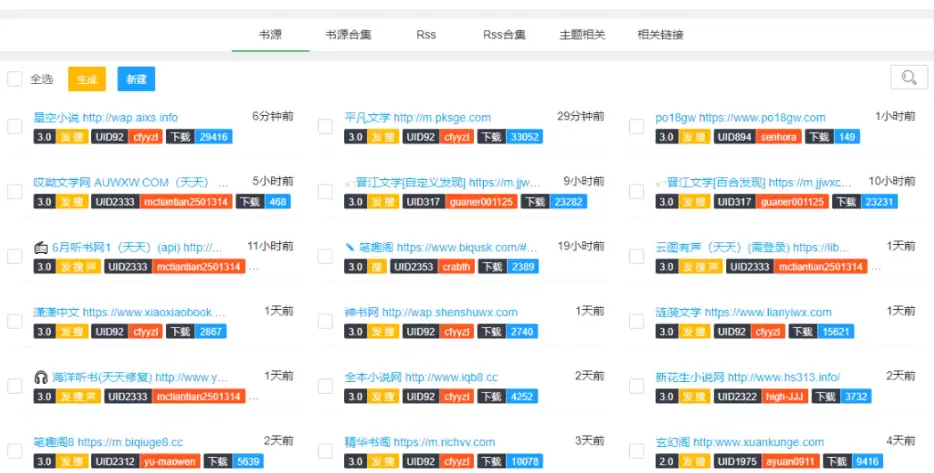The height and width of the screenshot is (473, 934).
Task: Open the Rss合集 tab
Action: 504,35
